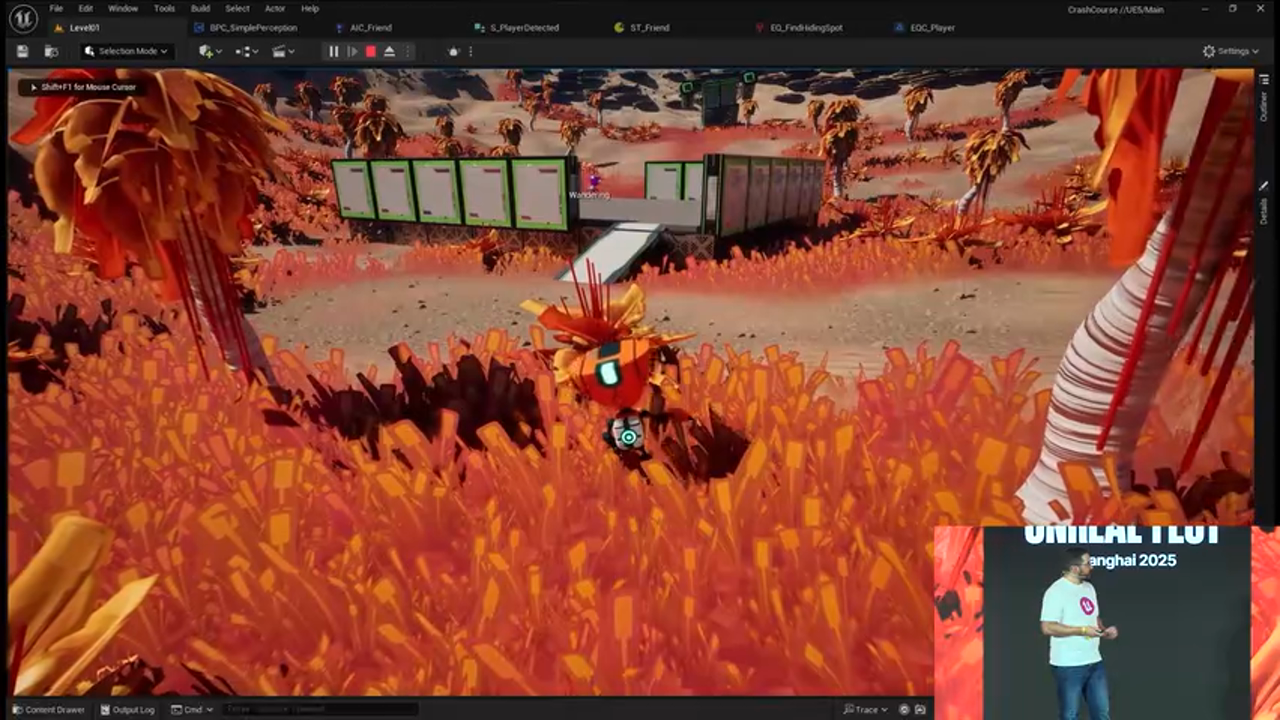Click the Quick Add to Project icon
Image resolution: width=1280 pixels, height=720 pixels.
tap(207, 51)
